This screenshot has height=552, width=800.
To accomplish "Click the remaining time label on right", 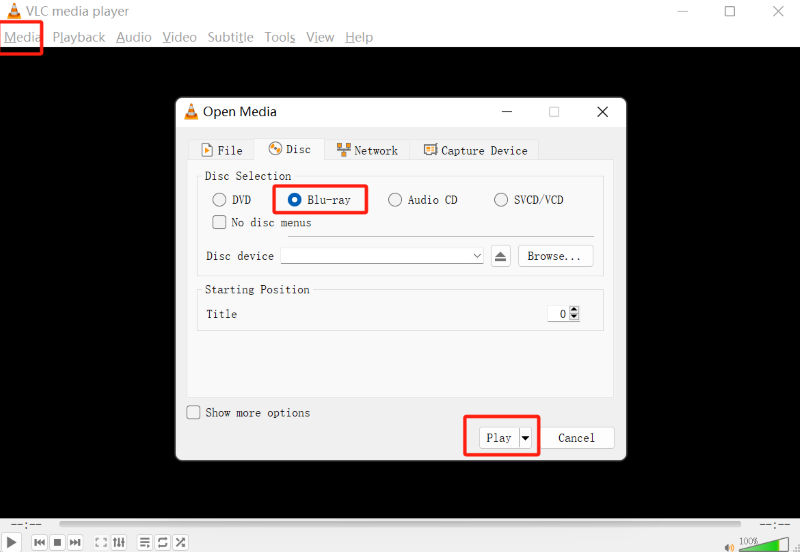I will point(774,524).
